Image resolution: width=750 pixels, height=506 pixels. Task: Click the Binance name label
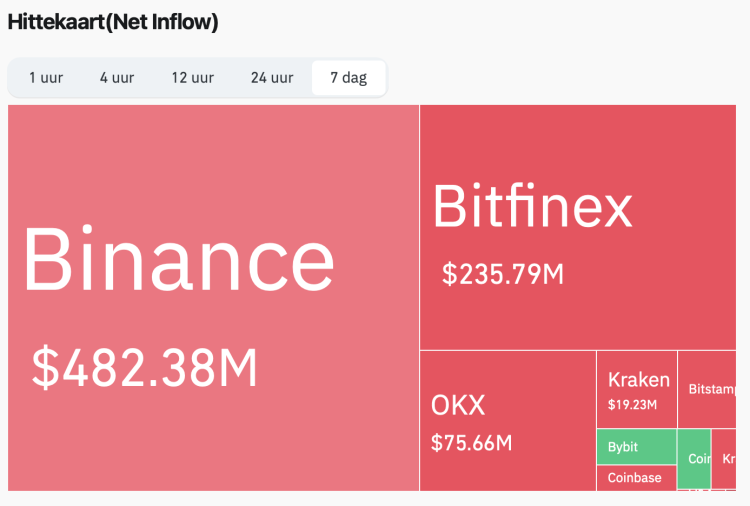(178, 259)
